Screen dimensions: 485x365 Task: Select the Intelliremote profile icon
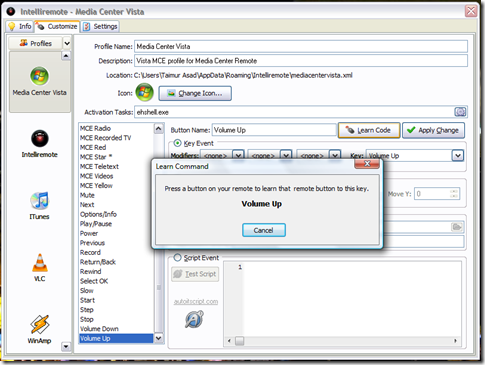click(40, 138)
